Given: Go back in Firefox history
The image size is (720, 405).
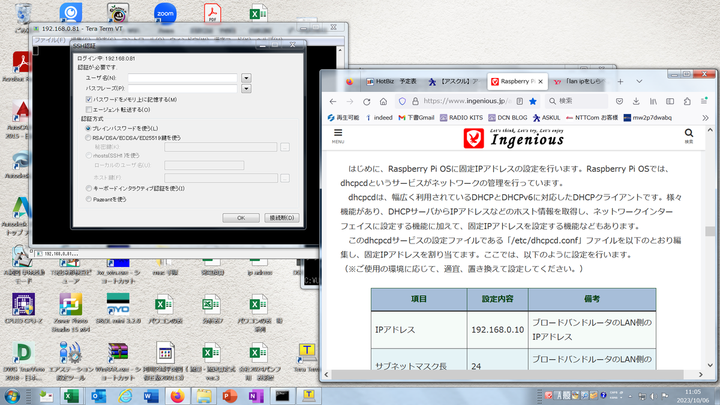Looking at the screenshot, I should coord(333,101).
